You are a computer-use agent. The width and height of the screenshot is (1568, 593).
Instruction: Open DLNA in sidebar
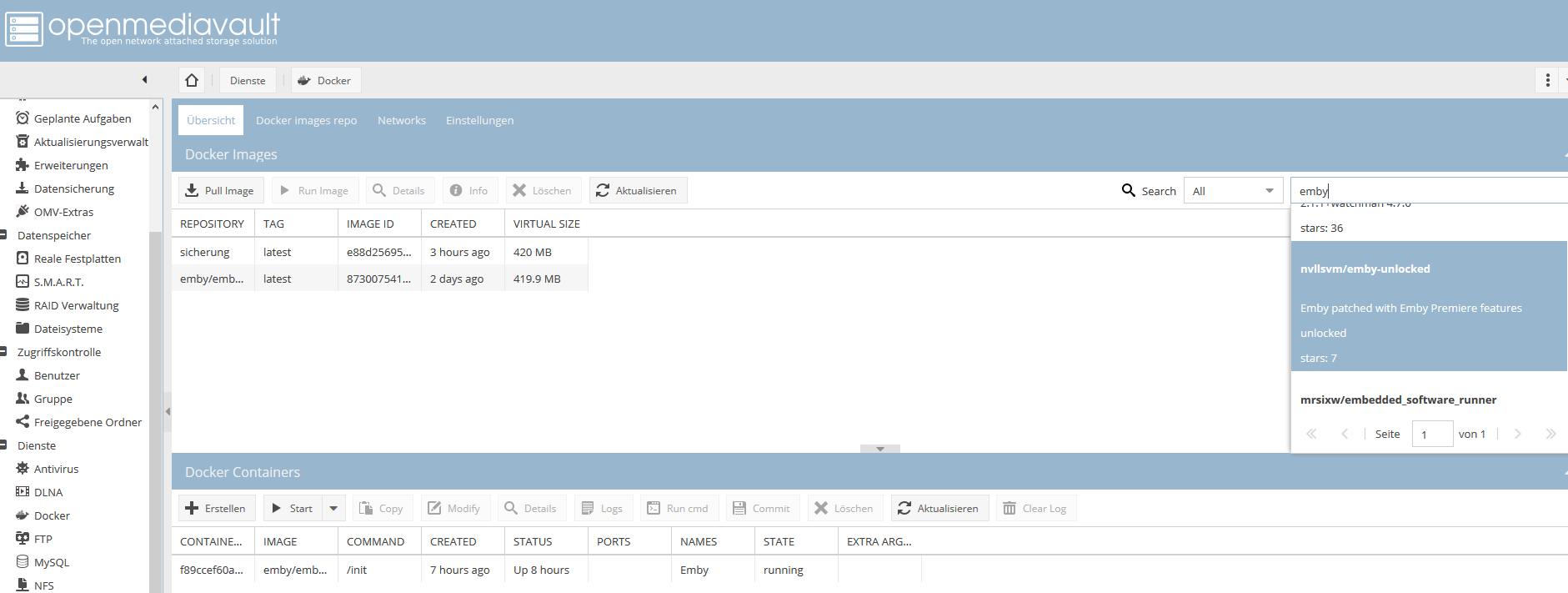point(39,492)
